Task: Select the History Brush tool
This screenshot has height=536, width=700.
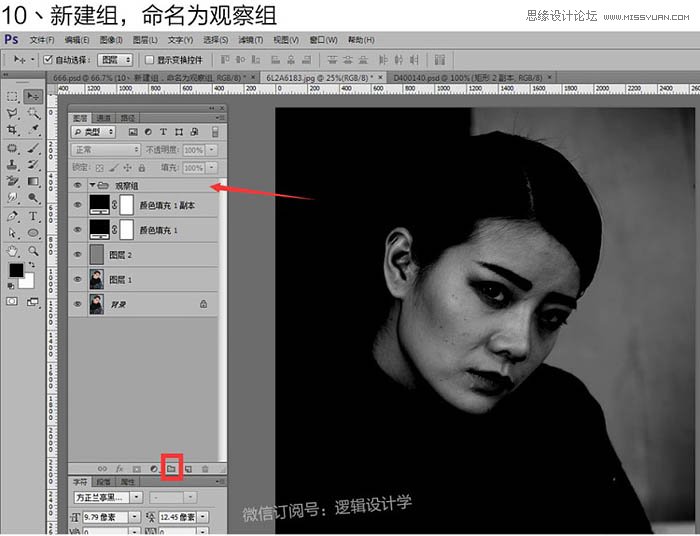Action: [33, 164]
